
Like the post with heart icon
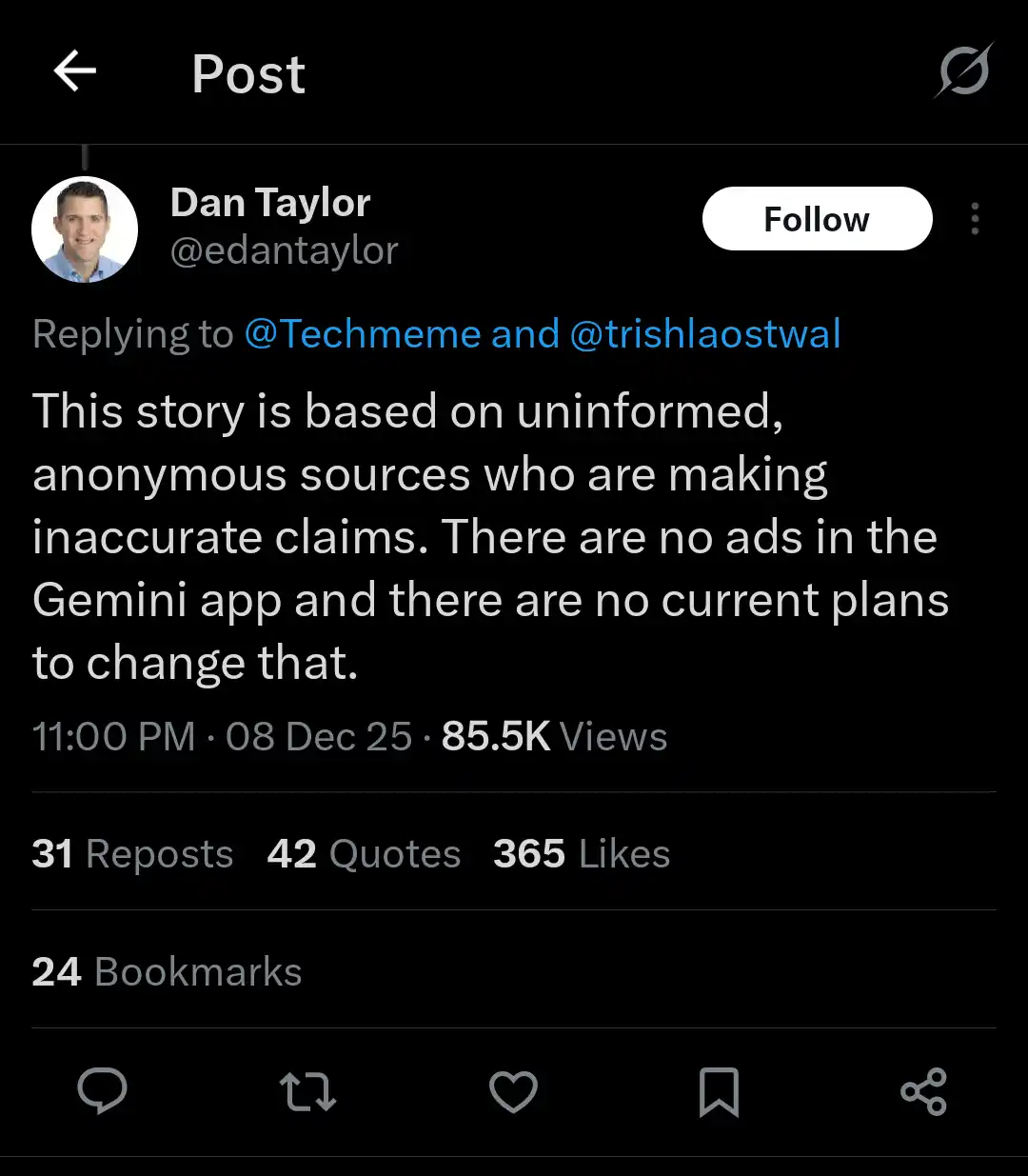[x=513, y=1091]
